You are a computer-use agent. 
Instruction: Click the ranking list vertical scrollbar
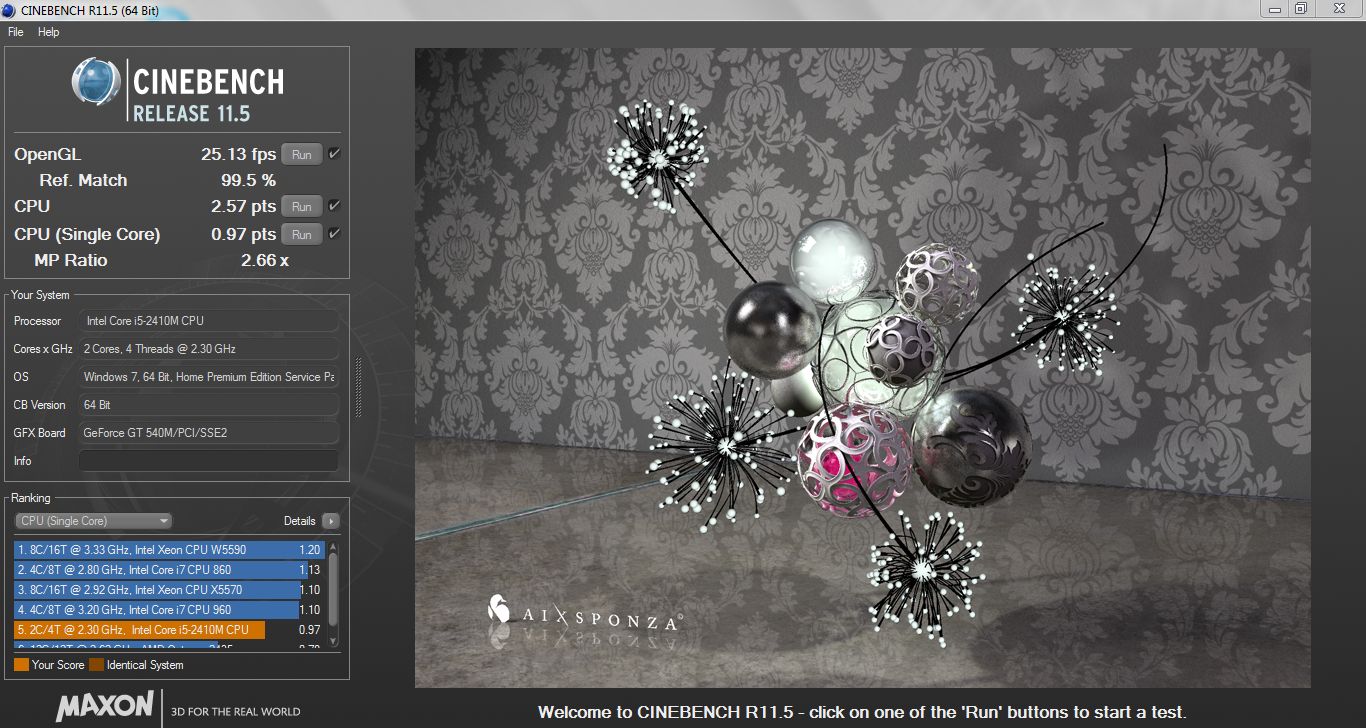(x=333, y=596)
